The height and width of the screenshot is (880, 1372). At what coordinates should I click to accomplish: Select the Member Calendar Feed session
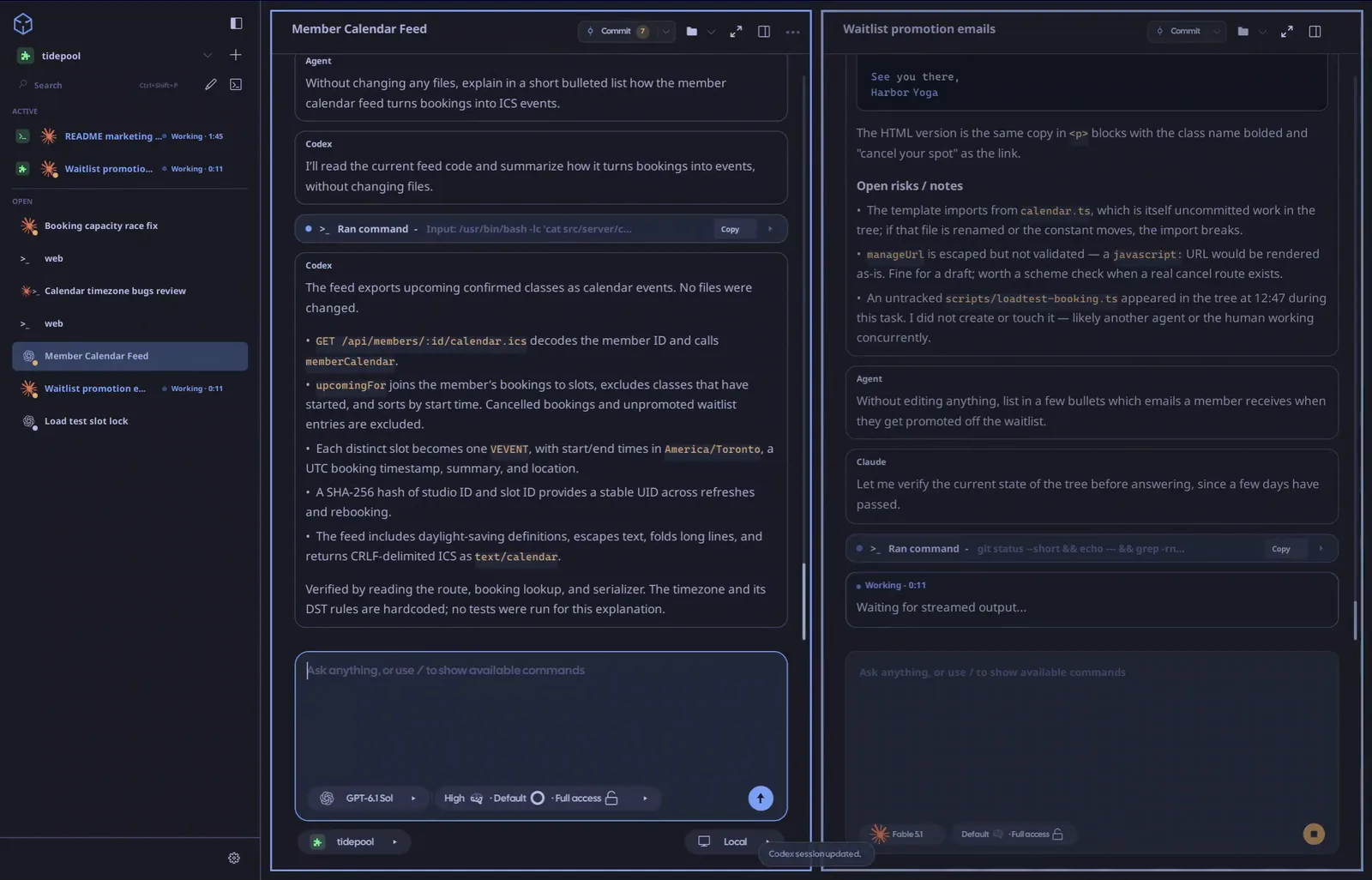point(129,356)
